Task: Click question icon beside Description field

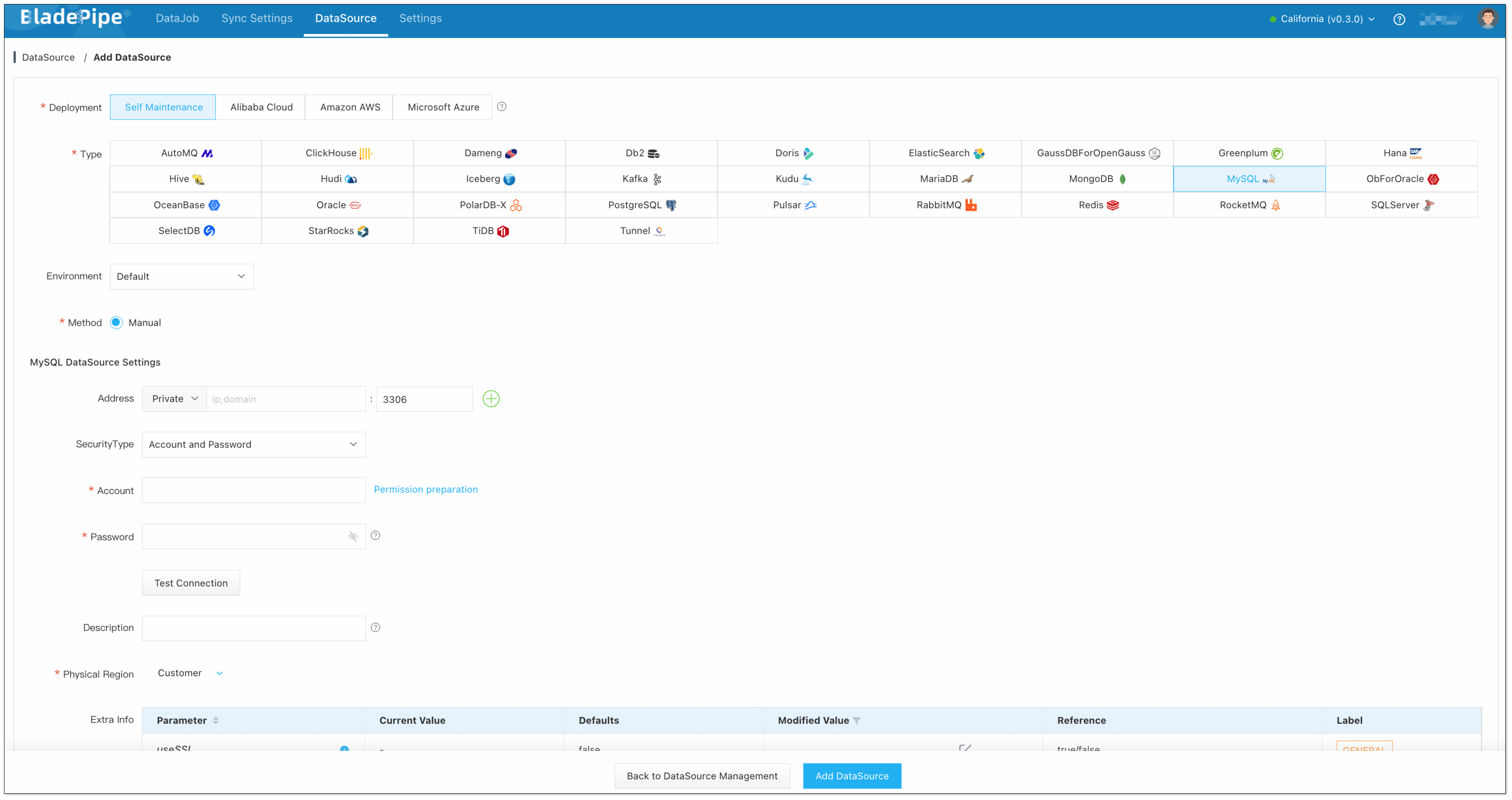Action: click(x=376, y=627)
